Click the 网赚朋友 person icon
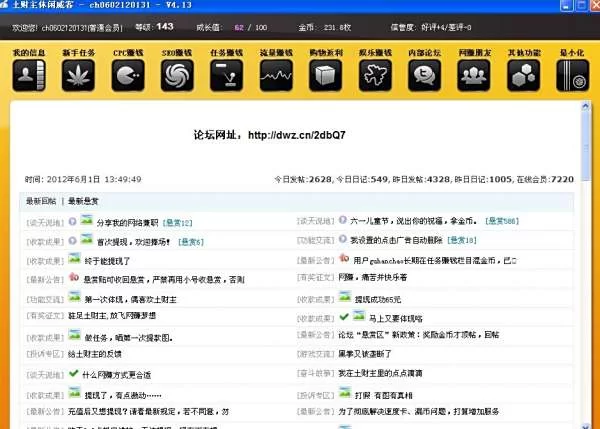Image resolution: width=600 pixels, height=429 pixels. [x=473, y=73]
